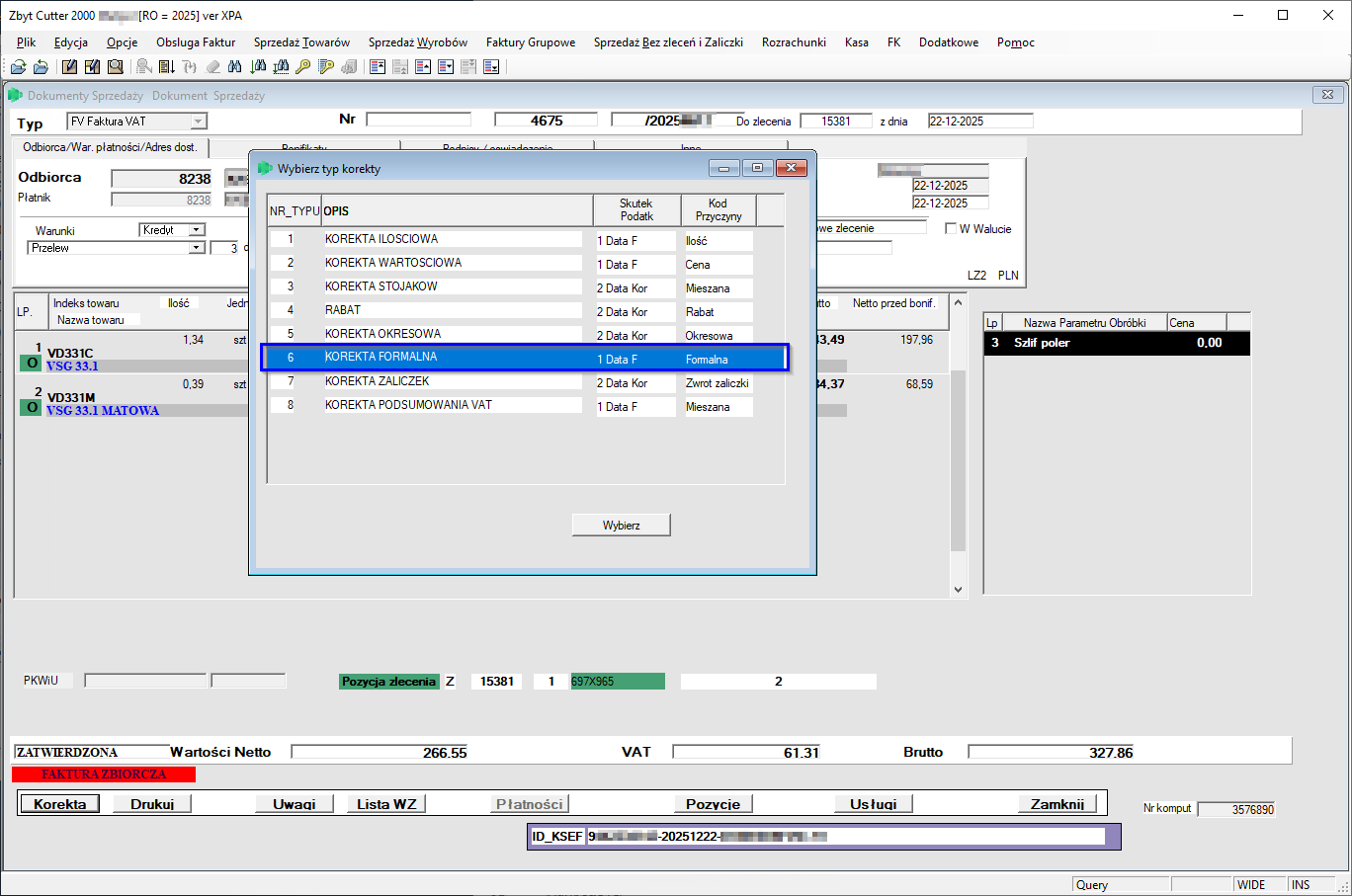Close the Wybierz typ korekty dialog
The image size is (1352, 896).
point(792,168)
